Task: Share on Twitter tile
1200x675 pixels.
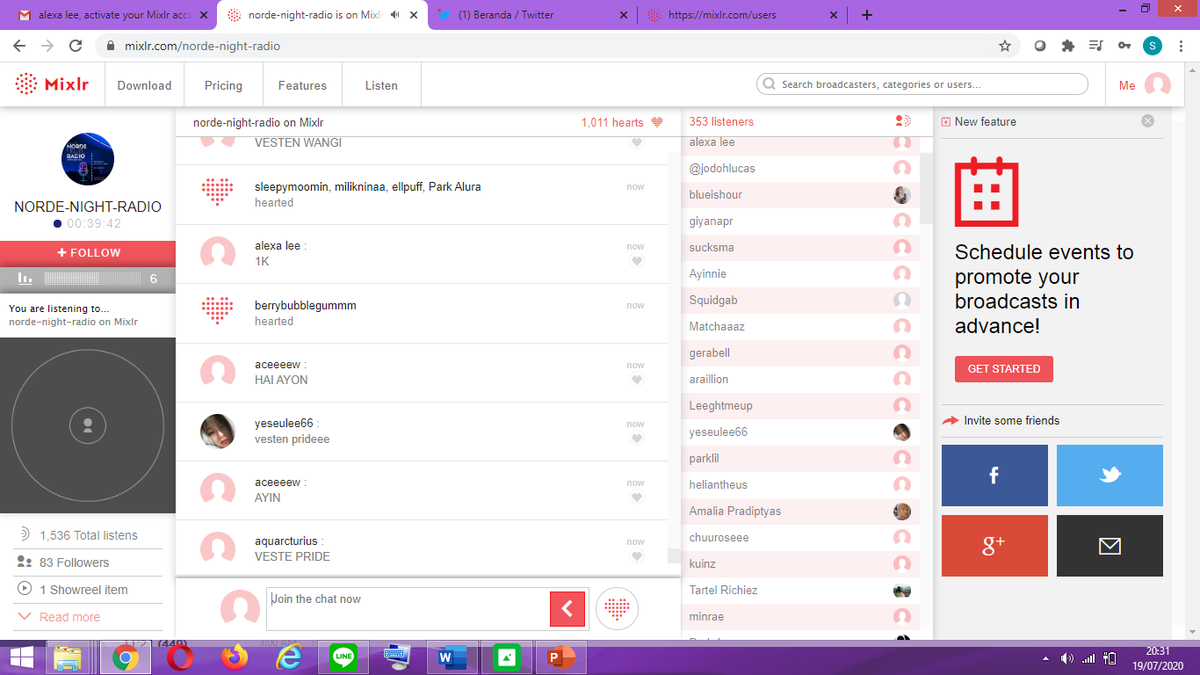Action: click(1110, 476)
